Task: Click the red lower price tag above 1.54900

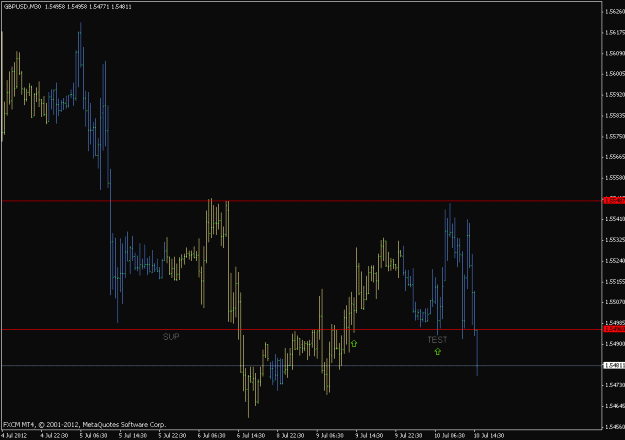Action: tap(614, 329)
